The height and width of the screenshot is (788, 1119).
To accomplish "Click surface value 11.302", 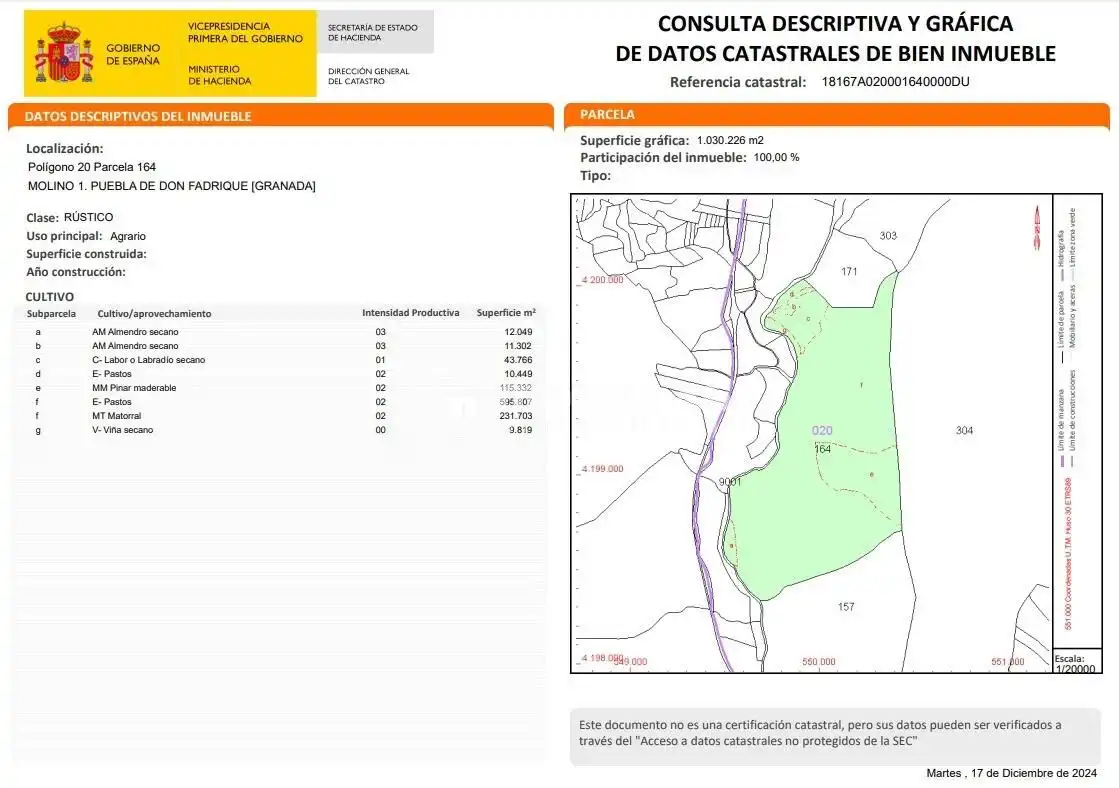I will tap(518, 346).
